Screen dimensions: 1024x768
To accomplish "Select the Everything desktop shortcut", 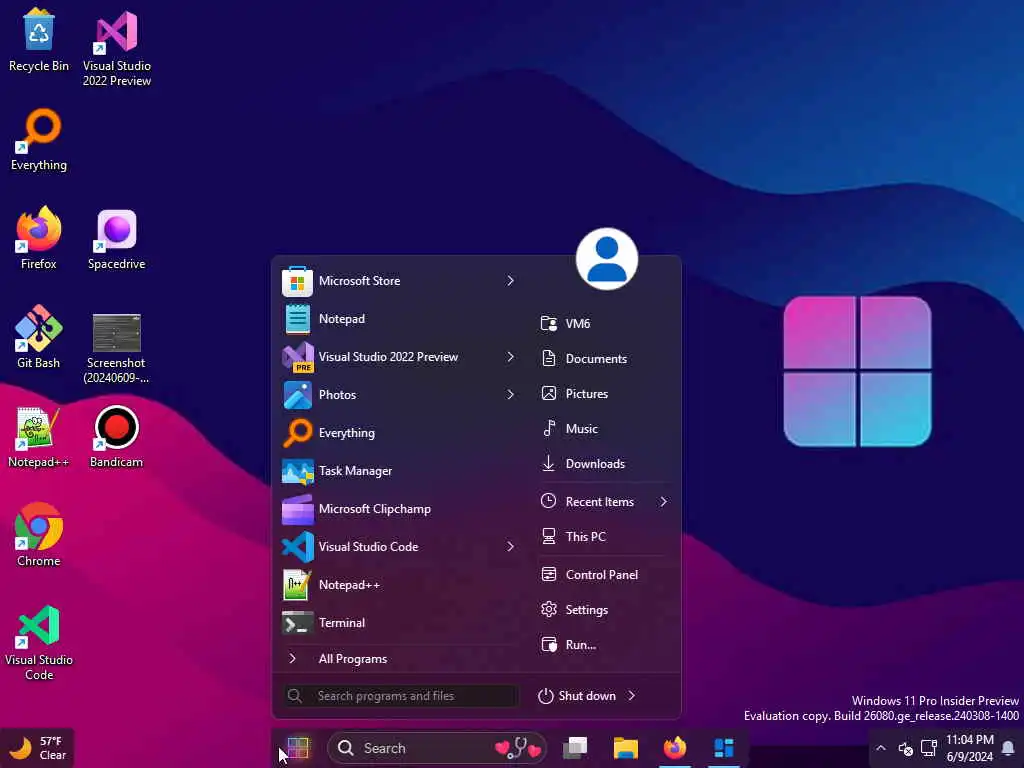I will pos(39,140).
